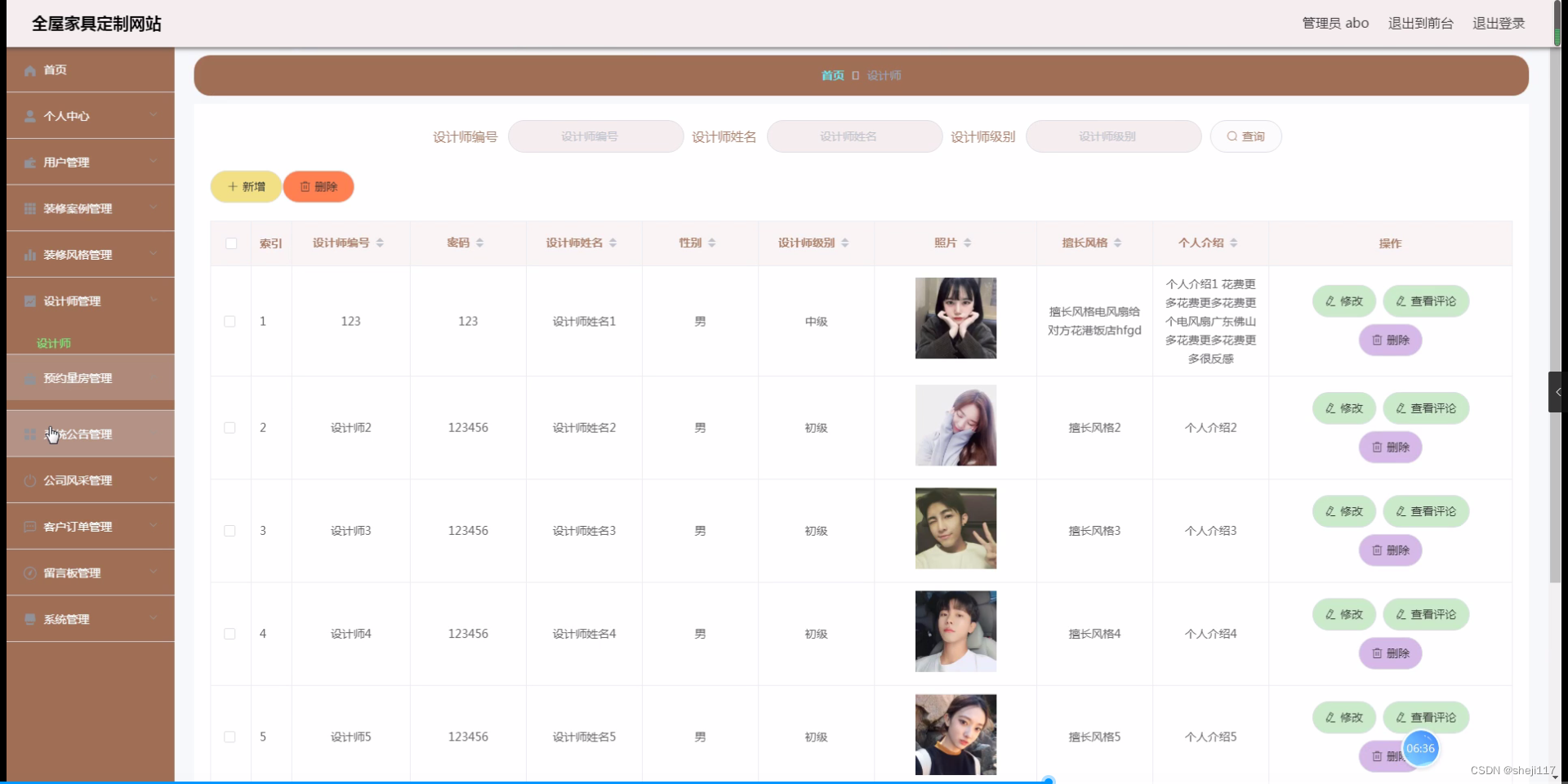Collapse the 设计师管理 menu chevron
The image size is (1568, 784).
click(154, 300)
